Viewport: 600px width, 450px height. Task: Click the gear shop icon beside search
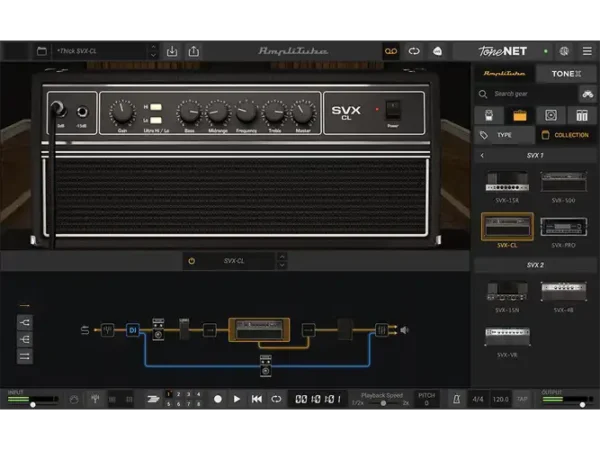click(587, 94)
